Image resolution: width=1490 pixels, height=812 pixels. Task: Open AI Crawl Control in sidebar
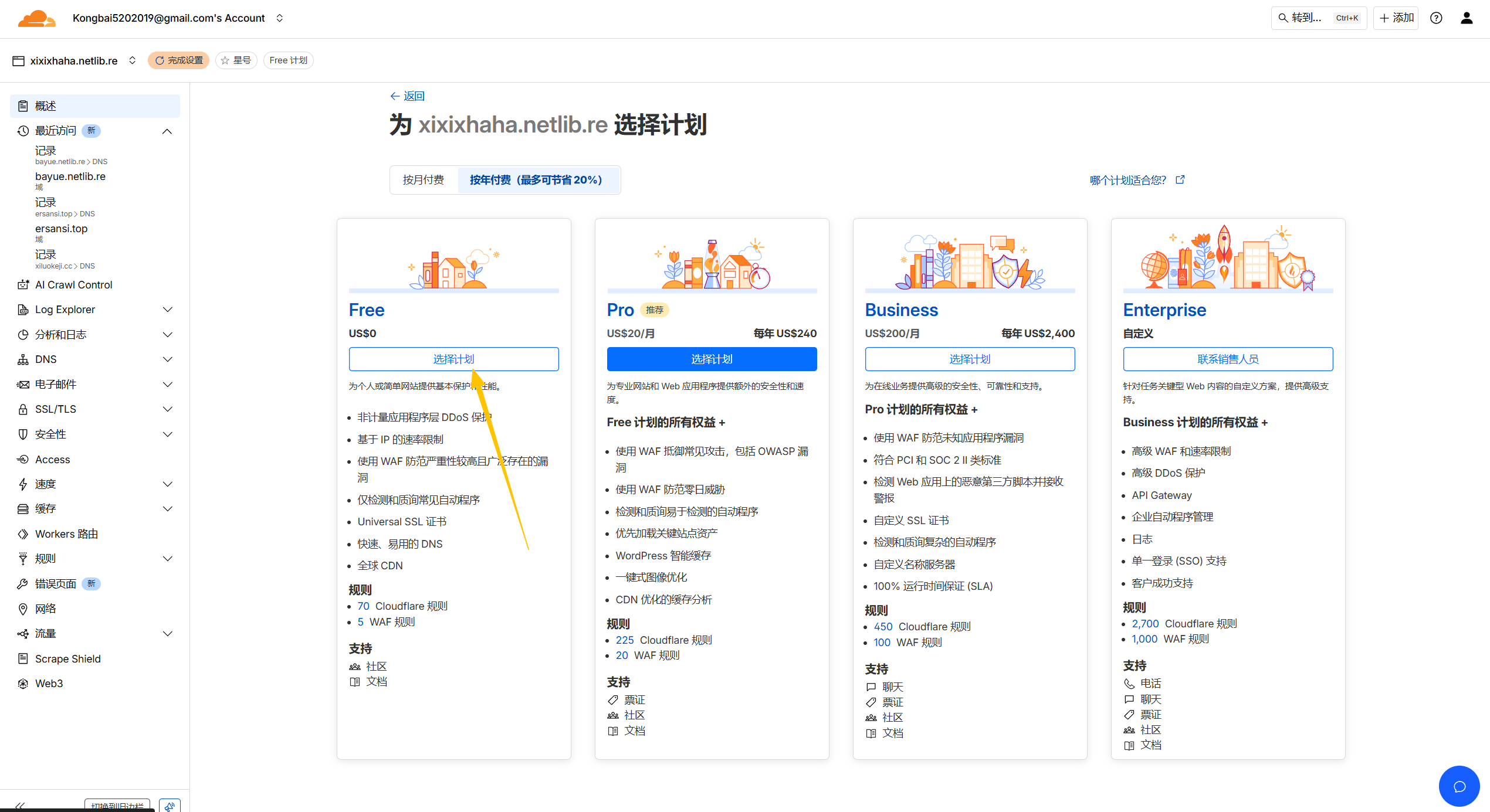coord(73,285)
